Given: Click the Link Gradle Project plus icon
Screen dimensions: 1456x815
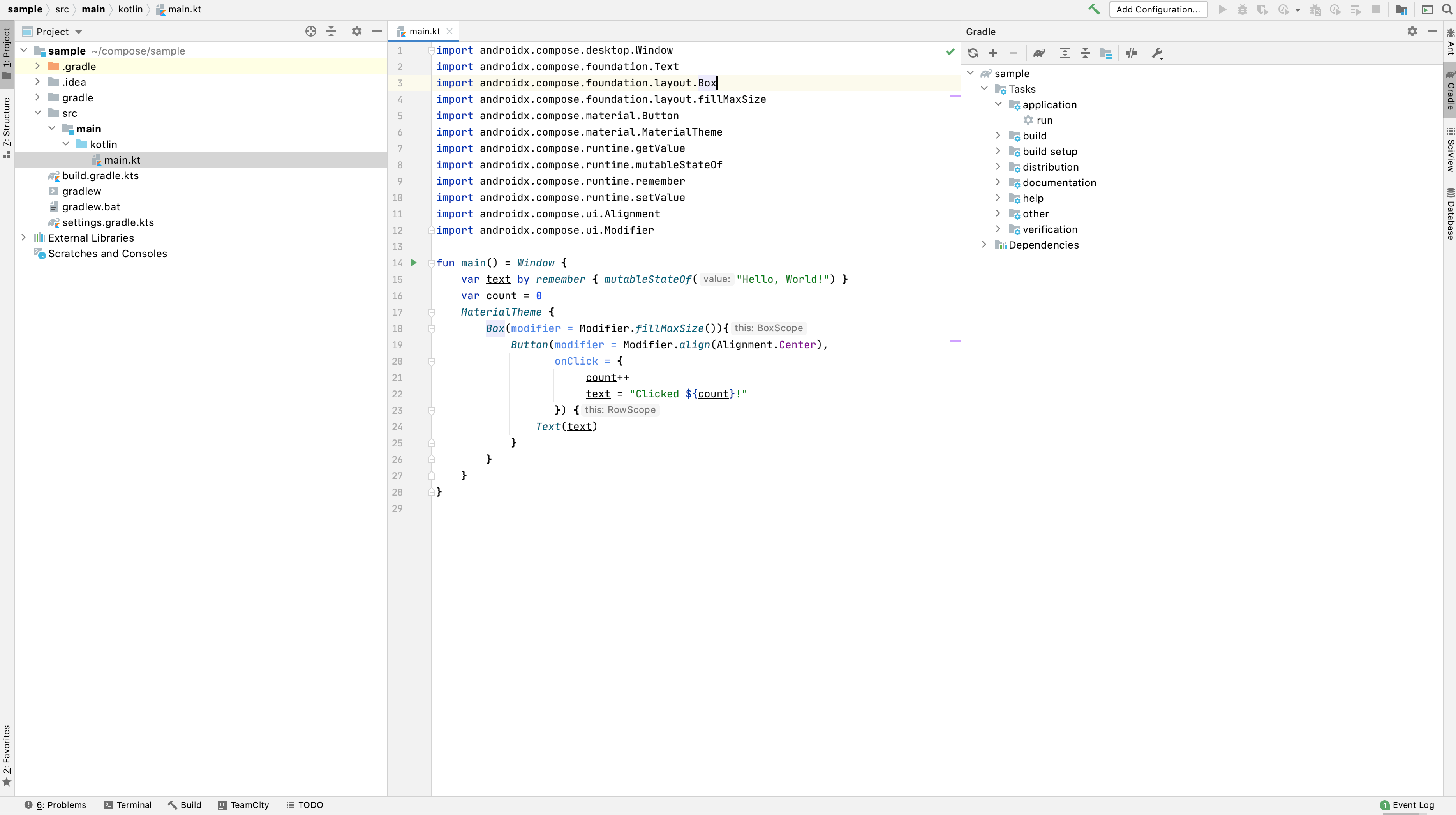Looking at the screenshot, I should click(x=993, y=53).
